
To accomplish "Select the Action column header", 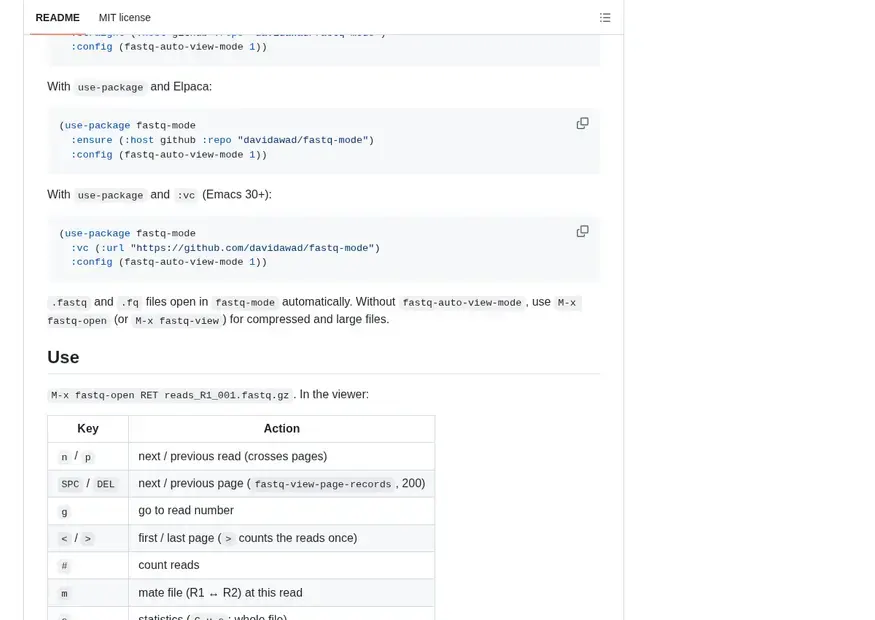I will pos(281,429).
